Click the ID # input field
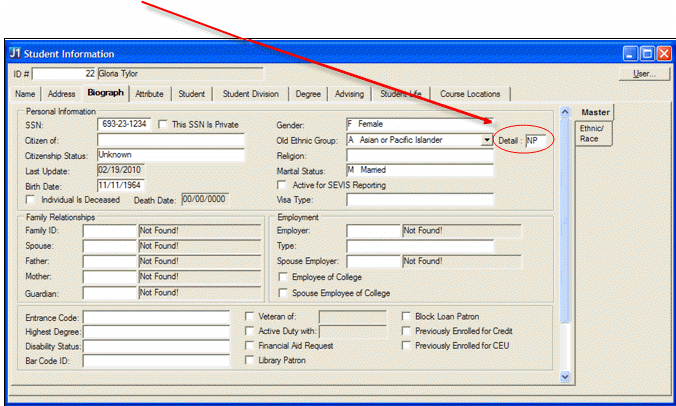This screenshot has height=406, width=676. coord(64,74)
